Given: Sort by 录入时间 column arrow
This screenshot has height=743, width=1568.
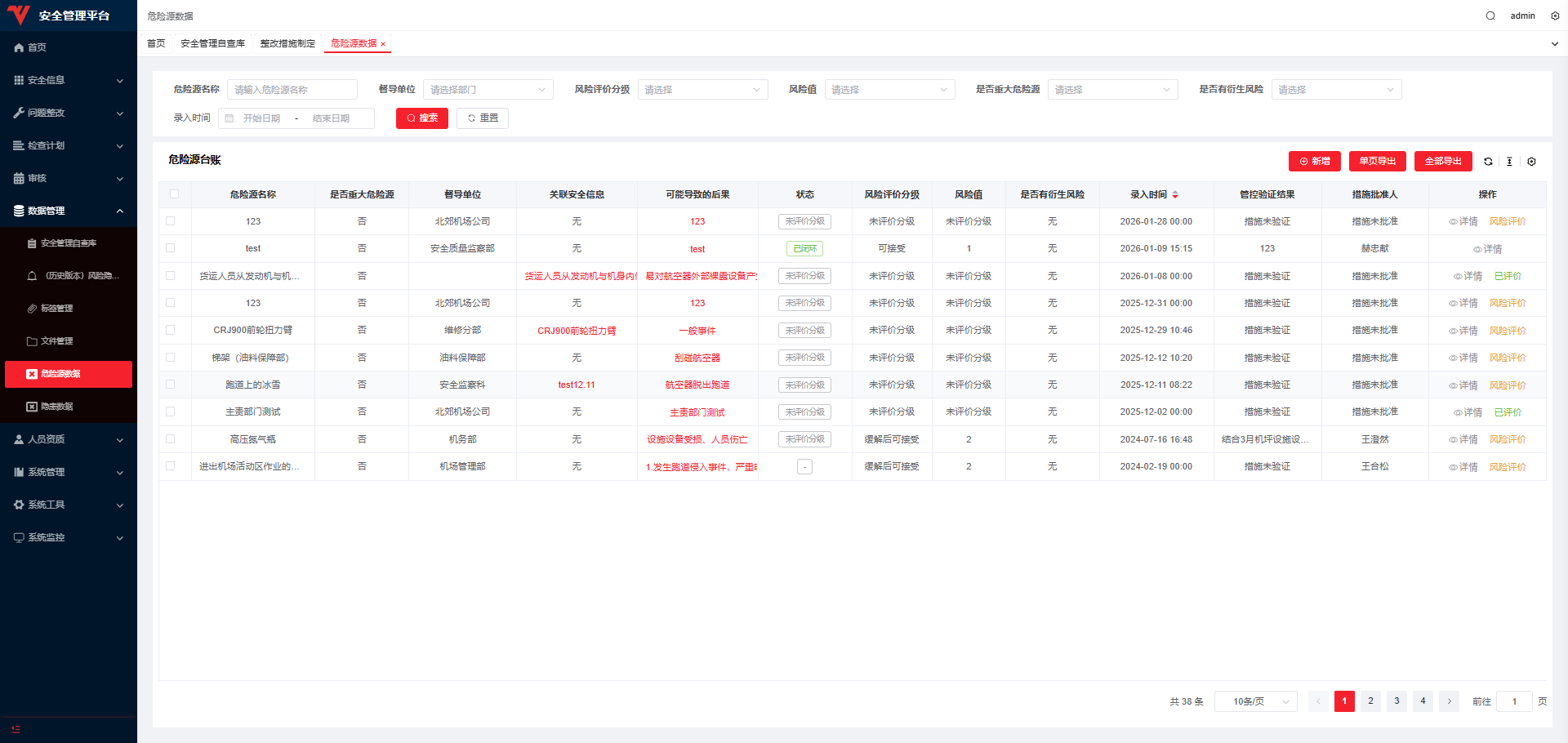Looking at the screenshot, I should tap(1175, 195).
